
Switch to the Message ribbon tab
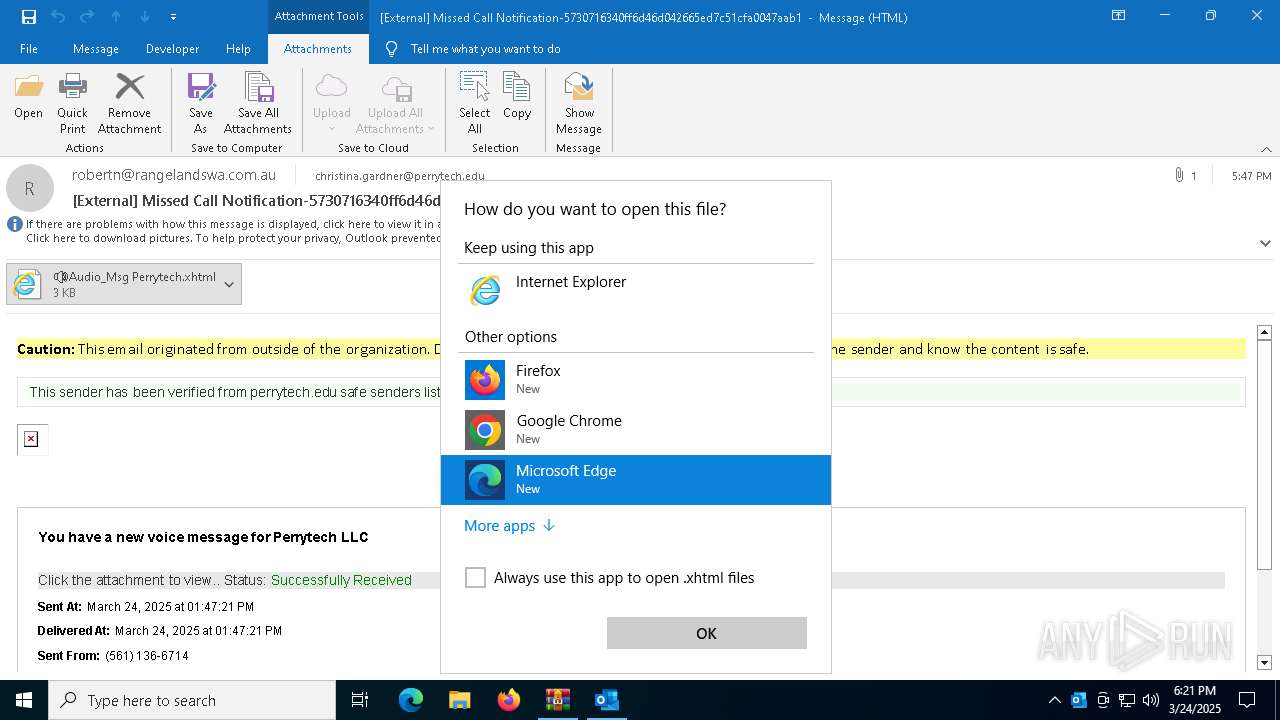point(96,49)
